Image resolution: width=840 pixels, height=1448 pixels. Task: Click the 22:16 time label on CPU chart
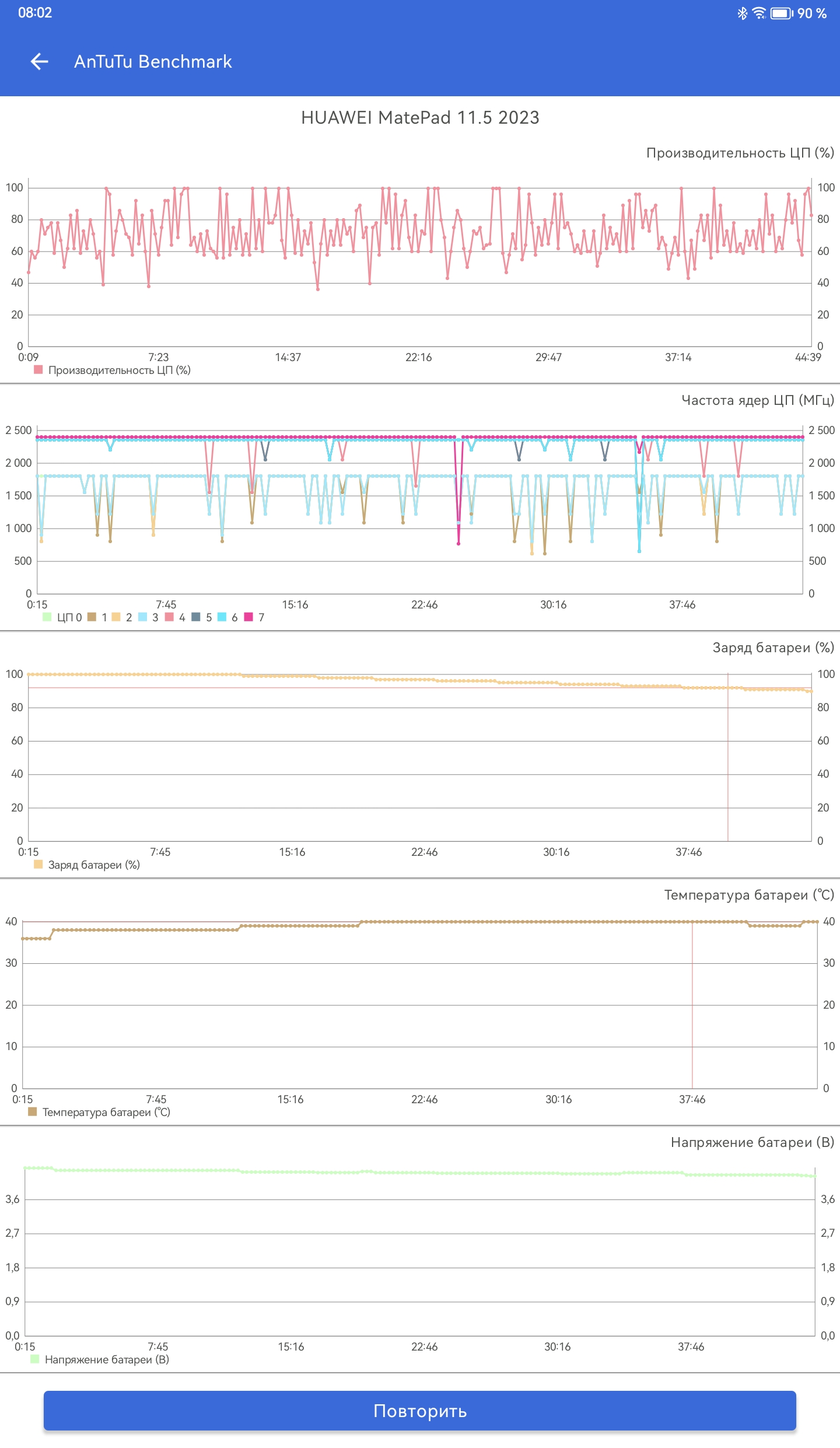[419, 357]
